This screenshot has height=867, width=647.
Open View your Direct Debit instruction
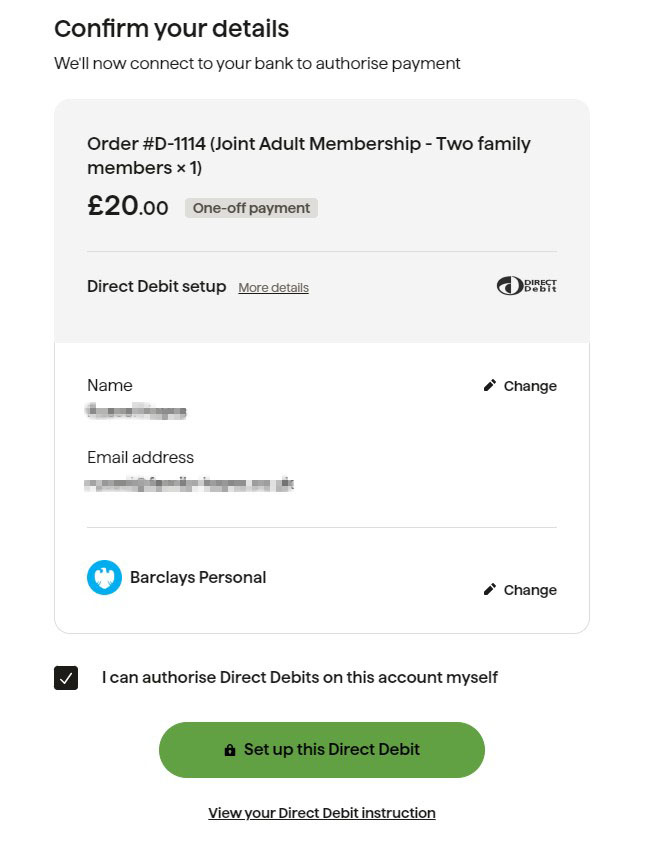321,812
